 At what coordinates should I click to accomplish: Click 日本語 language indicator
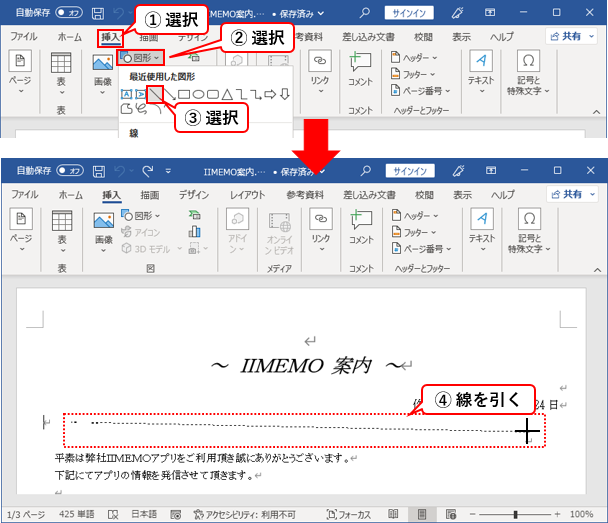[144, 514]
